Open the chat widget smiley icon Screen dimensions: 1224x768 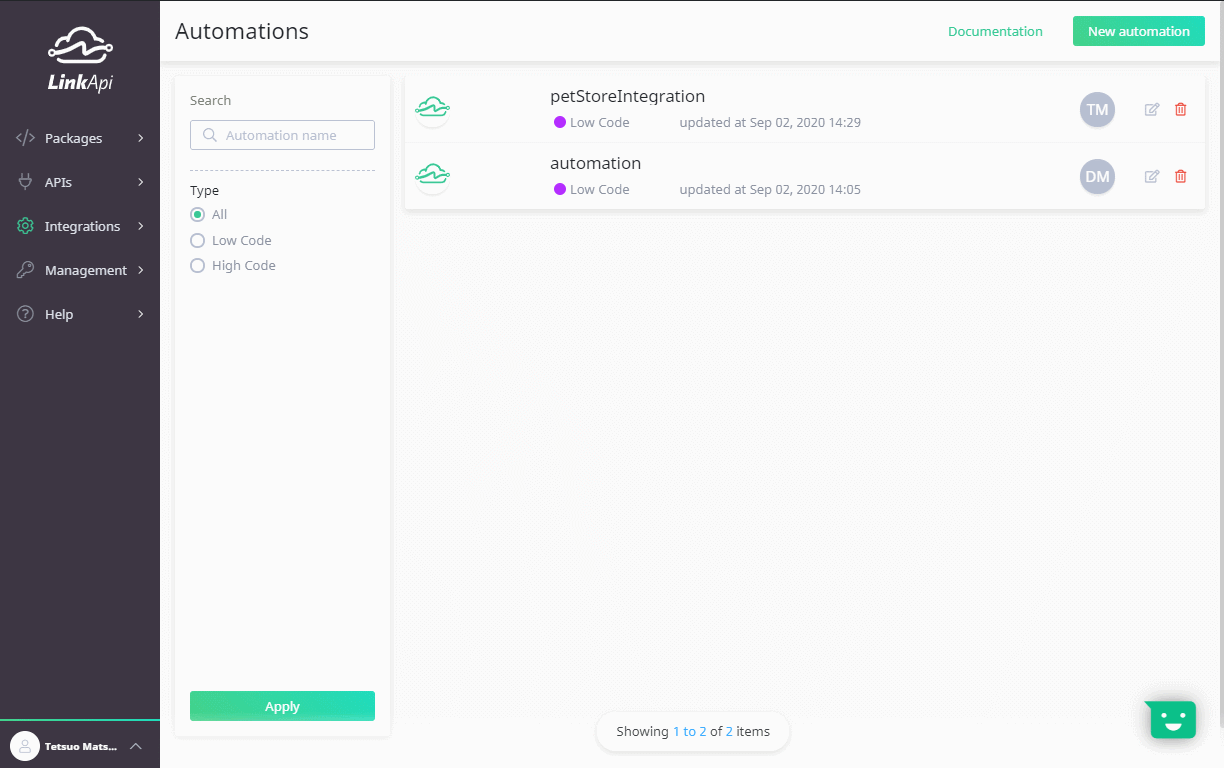click(1172, 718)
